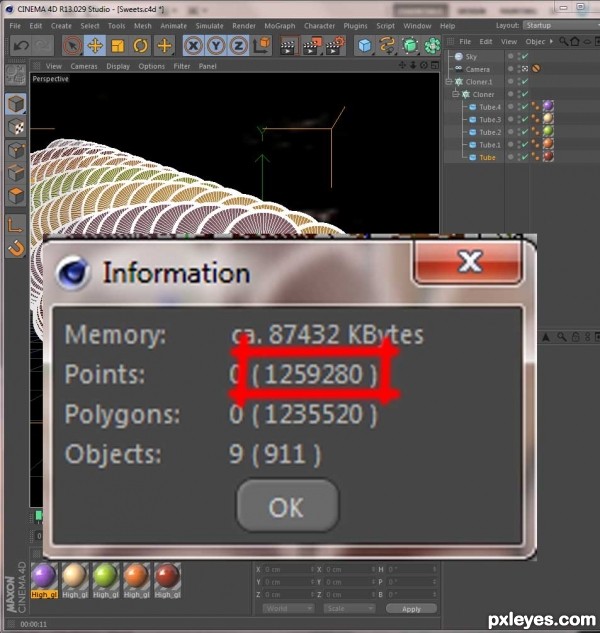Click Tube.2 green material tag
This screenshot has width=600, height=633.
548,131
